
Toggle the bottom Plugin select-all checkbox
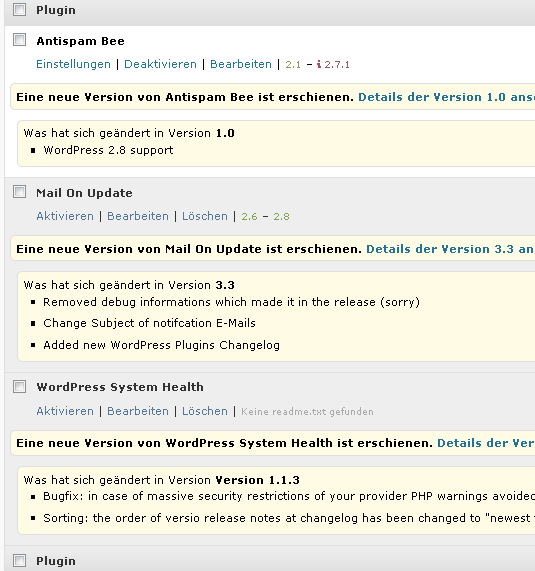(x=19, y=560)
